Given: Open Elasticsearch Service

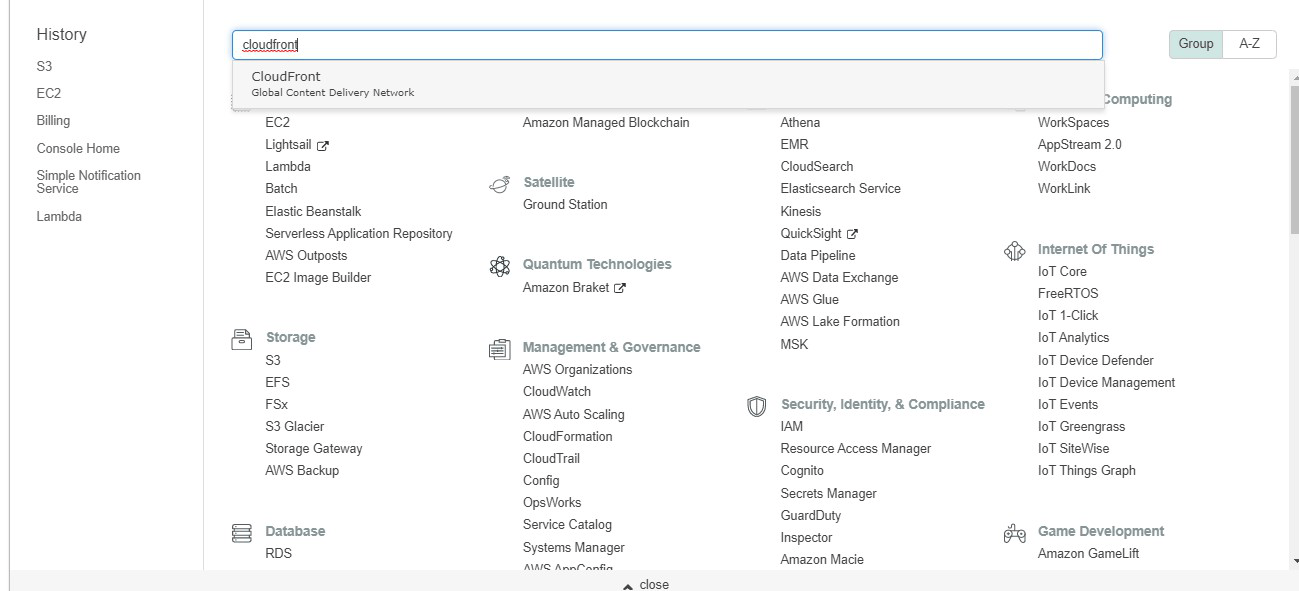Looking at the screenshot, I should click(x=841, y=189).
